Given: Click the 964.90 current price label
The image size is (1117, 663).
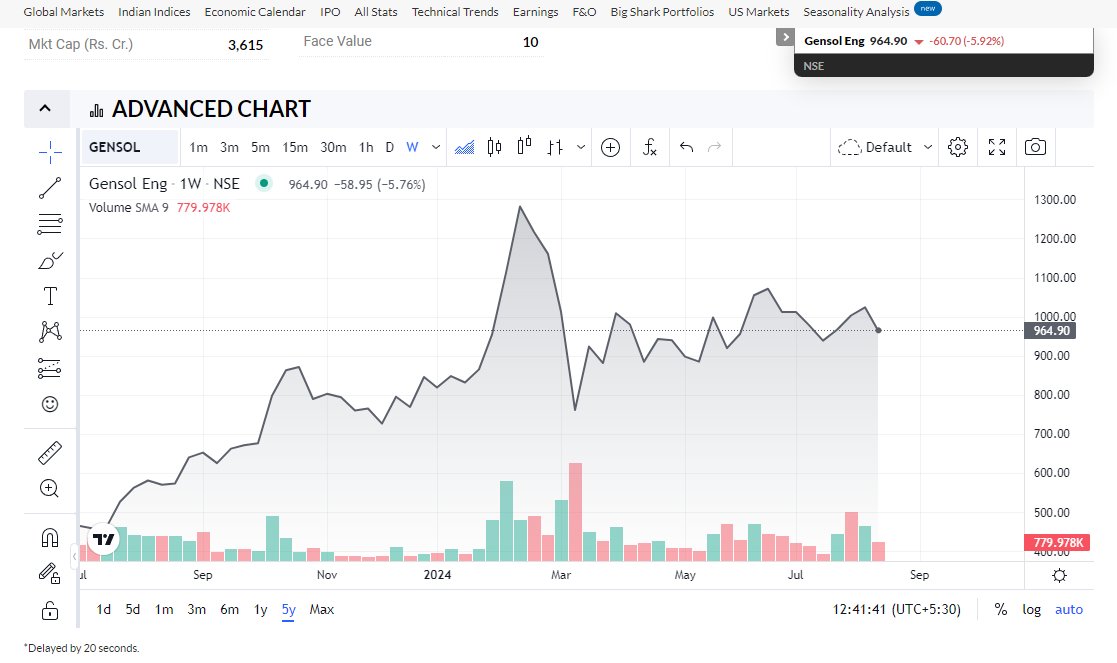Looking at the screenshot, I should coord(1051,330).
